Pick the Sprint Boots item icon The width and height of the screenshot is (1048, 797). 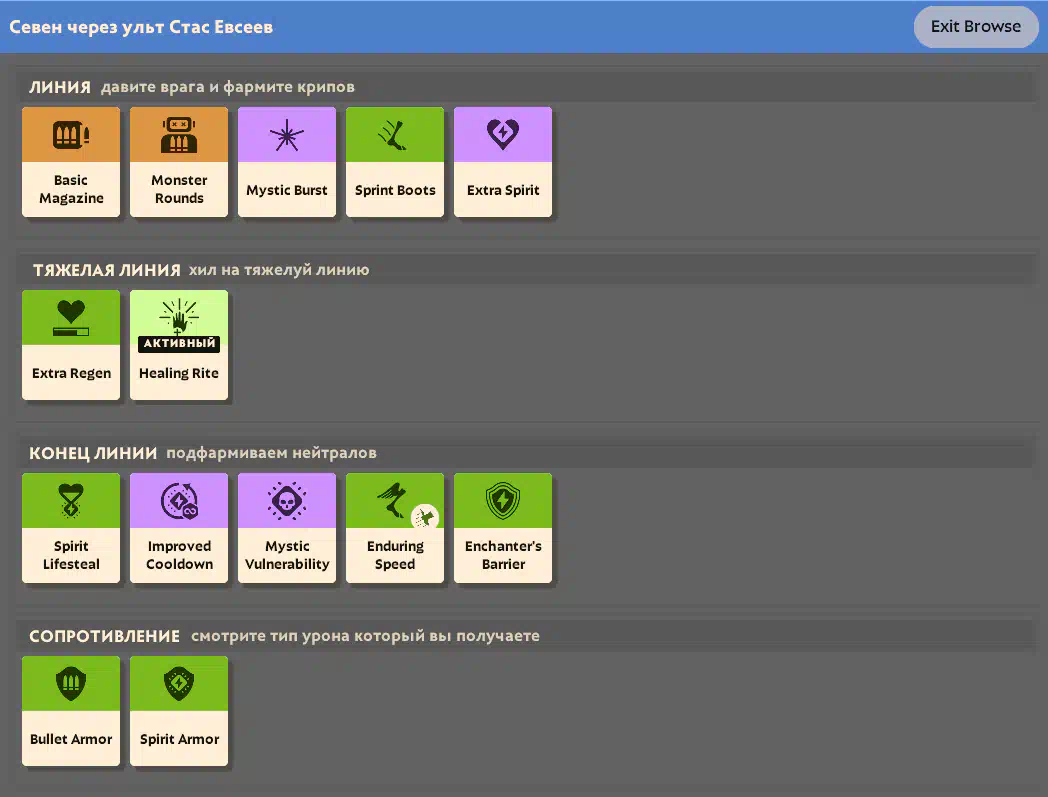[392, 134]
